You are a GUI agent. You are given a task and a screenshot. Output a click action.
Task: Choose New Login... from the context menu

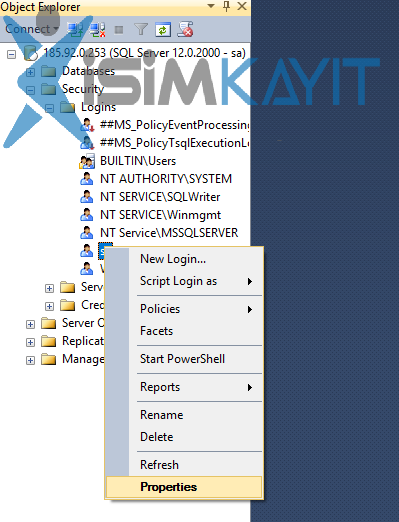coord(184,259)
